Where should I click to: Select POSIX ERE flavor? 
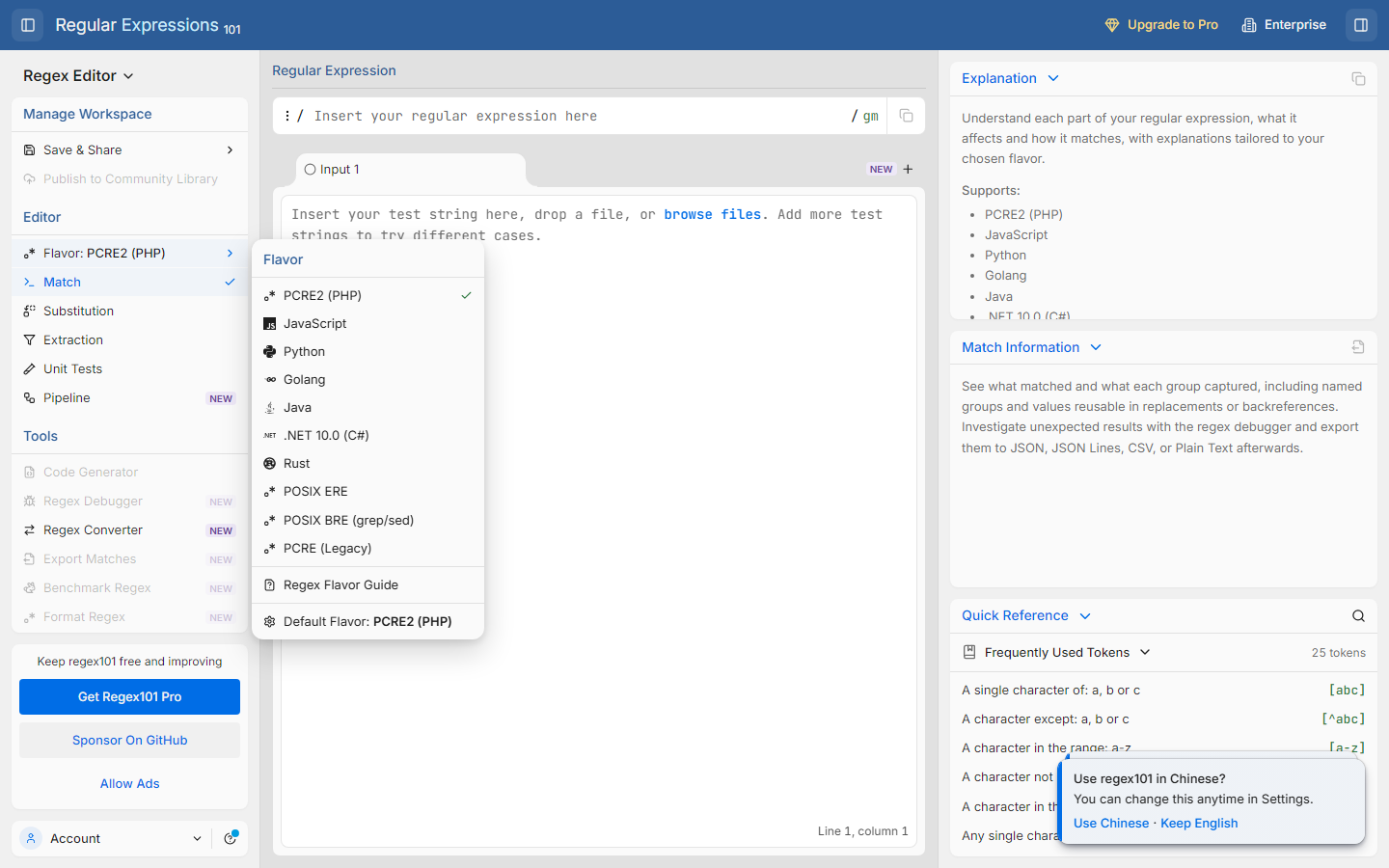pyautogui.click(x=368, y=492)
